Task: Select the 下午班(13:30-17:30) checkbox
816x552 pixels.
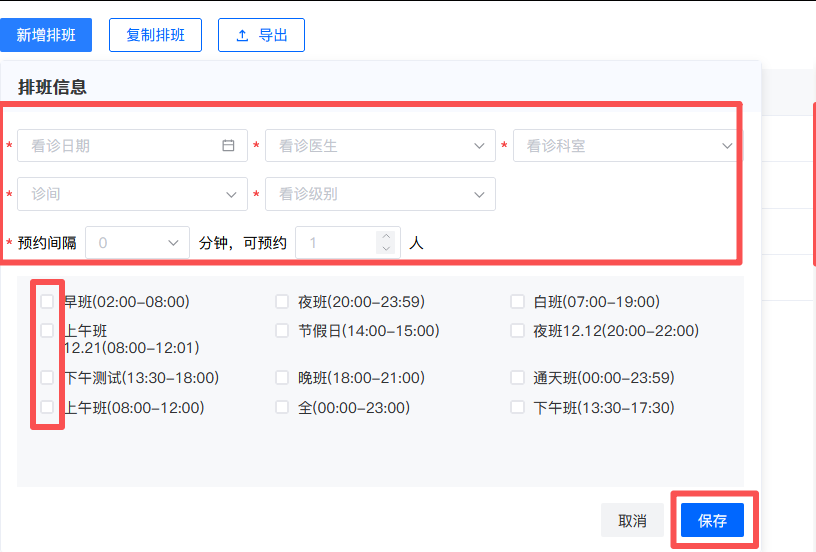Action: tap(517, 408)
